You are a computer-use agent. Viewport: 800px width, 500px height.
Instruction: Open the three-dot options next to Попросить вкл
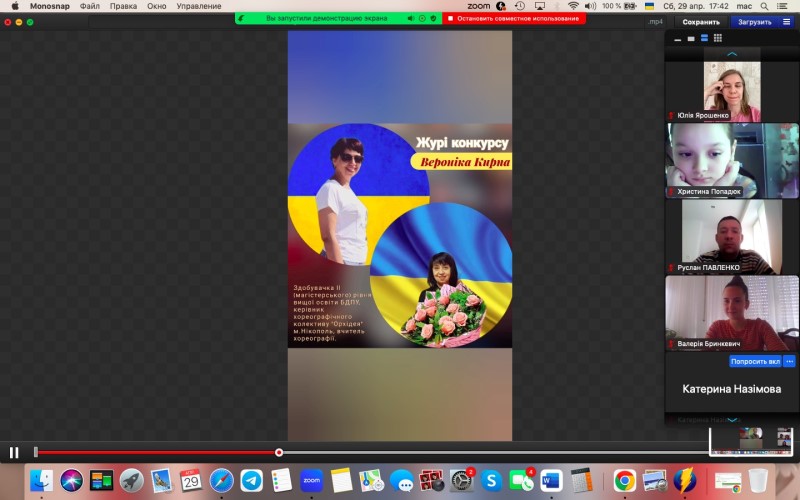(789, 362)
